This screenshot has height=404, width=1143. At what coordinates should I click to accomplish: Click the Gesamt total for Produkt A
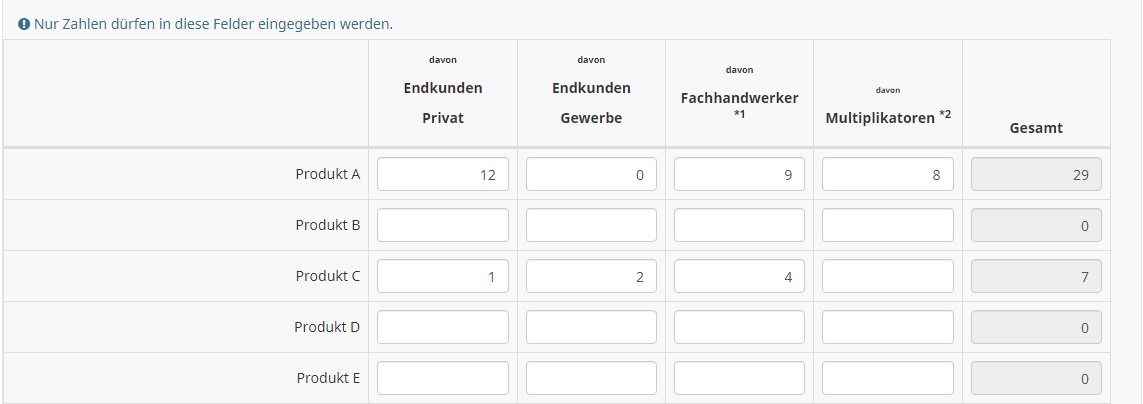[1036, 174]
